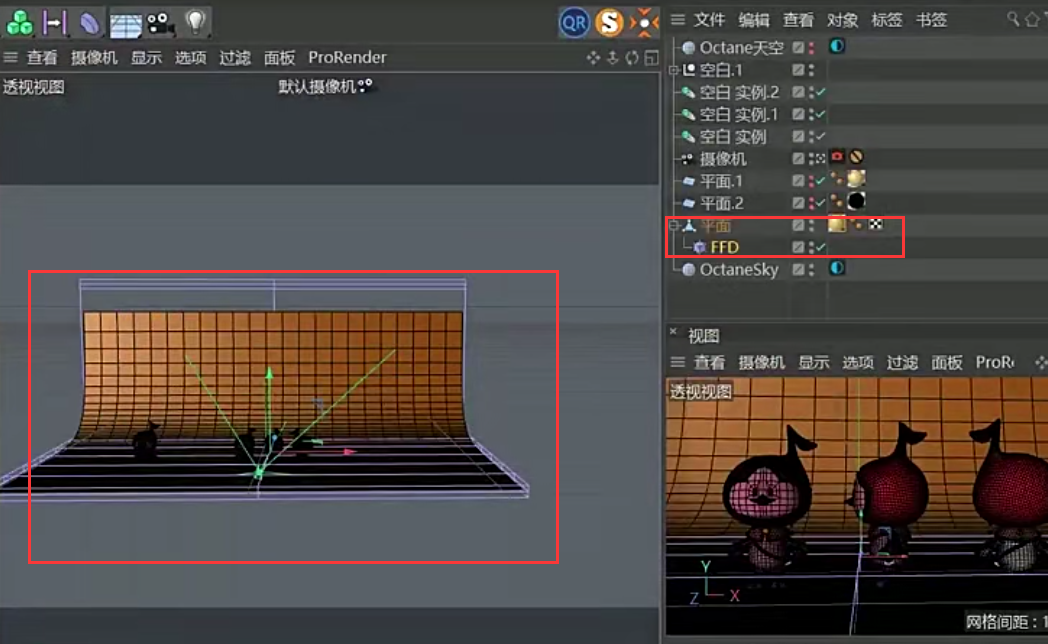This screenshot has width=1048, height=644.
Task: Select the OctaneSky object in the tree
Action: (739, 270)
